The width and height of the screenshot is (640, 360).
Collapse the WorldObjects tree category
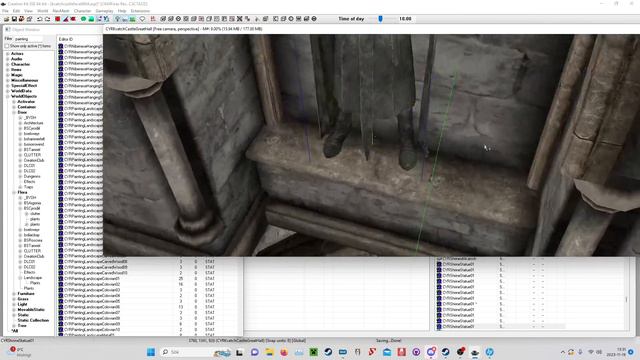(x=7, y=96)
